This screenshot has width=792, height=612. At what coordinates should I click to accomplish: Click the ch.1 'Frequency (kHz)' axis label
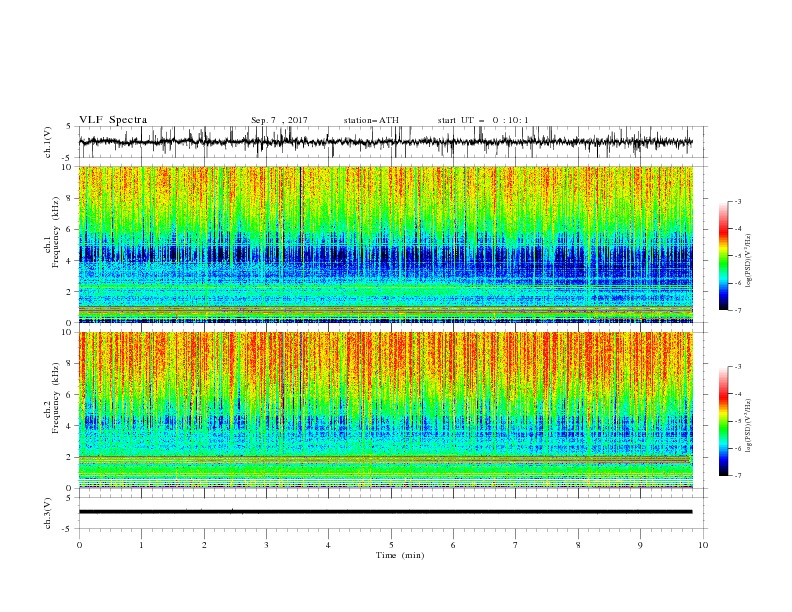tap(55, 233)
